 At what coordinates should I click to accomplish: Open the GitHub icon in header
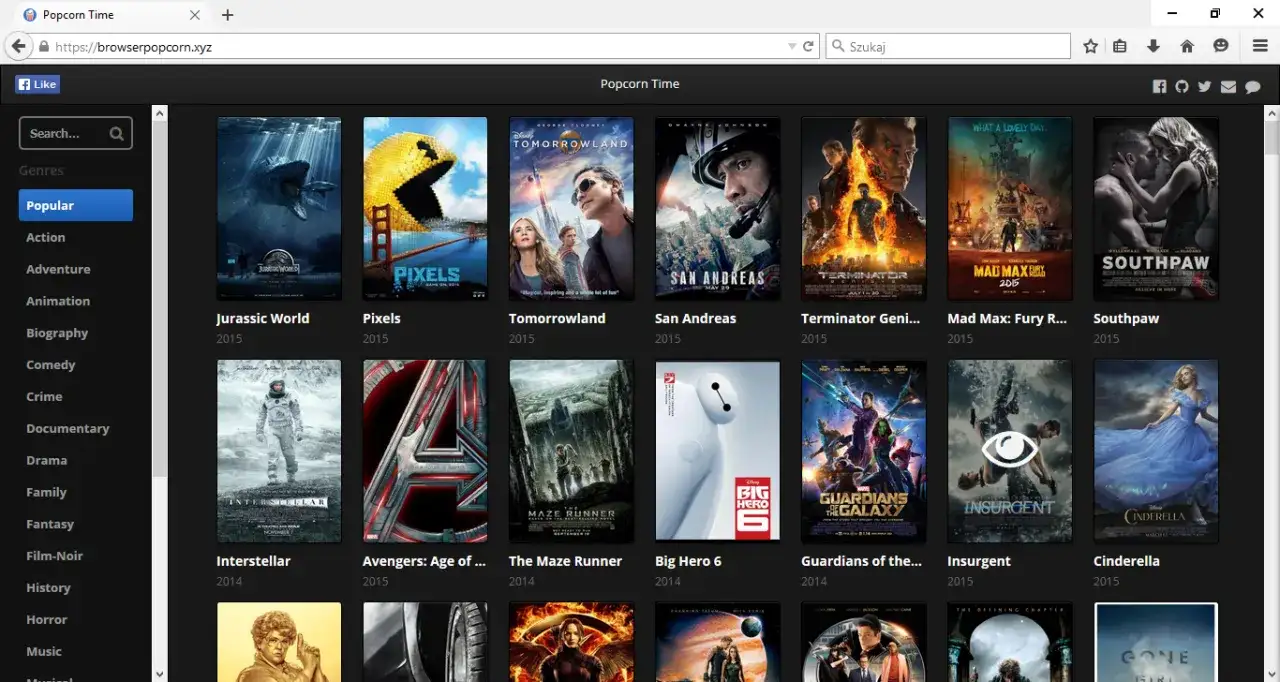1182,87
